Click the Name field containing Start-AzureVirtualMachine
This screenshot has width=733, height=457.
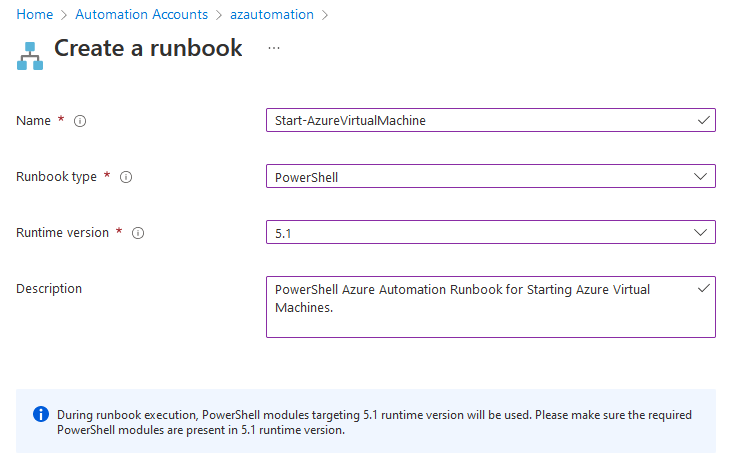point(491,120)
